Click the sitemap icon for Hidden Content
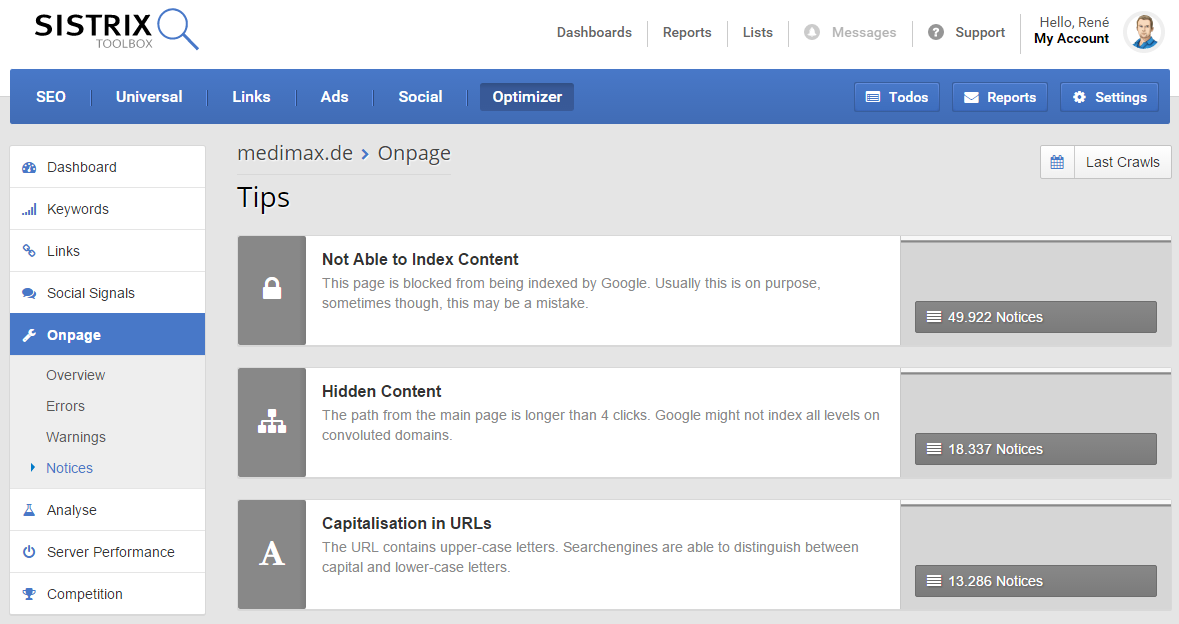 click(271, 422)
